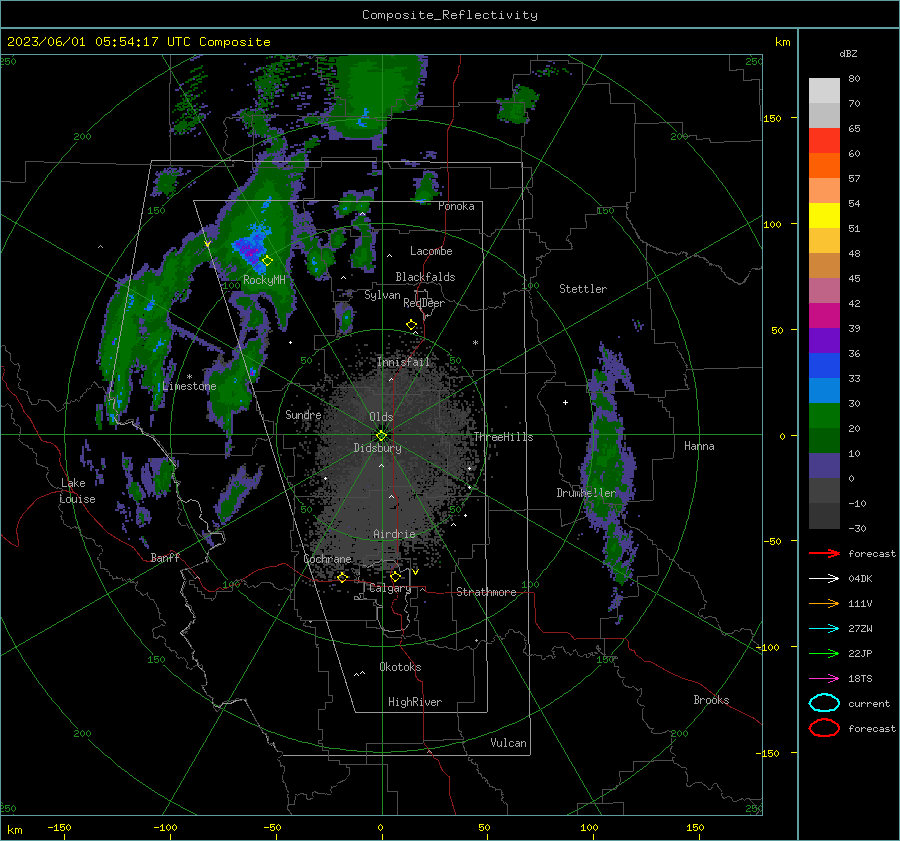Select the 36 dBZ purple color swatch
900x841 pixels.
pyautogui.click(x=824, y=340)
